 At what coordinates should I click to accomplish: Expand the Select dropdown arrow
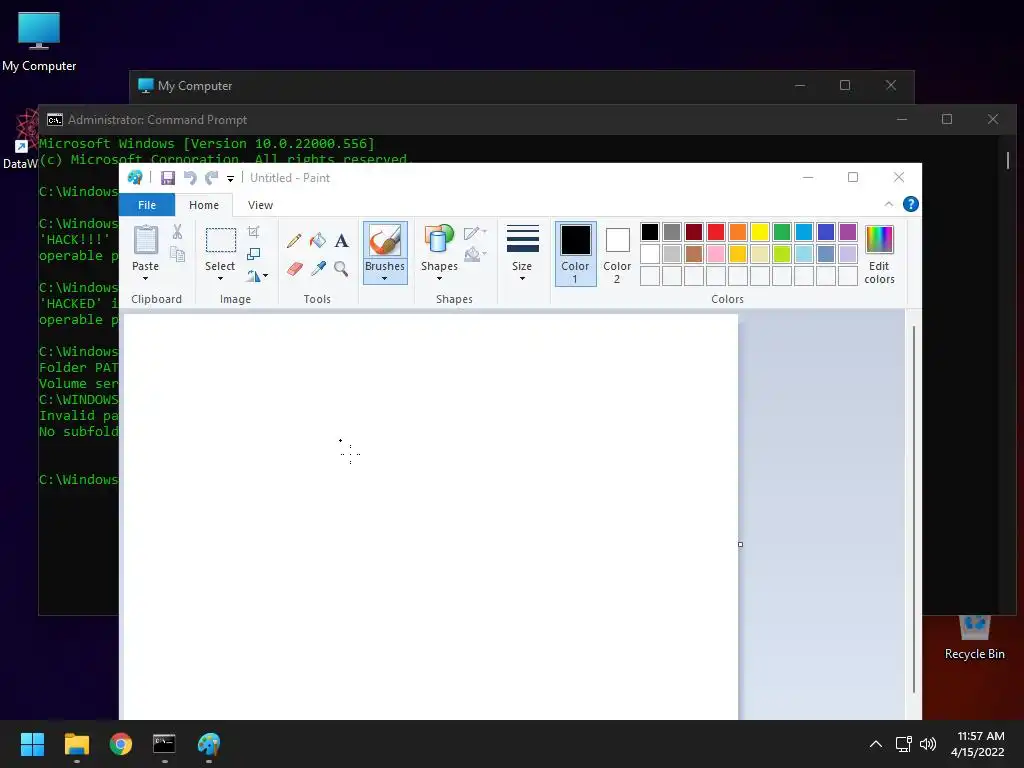point(221,279)
